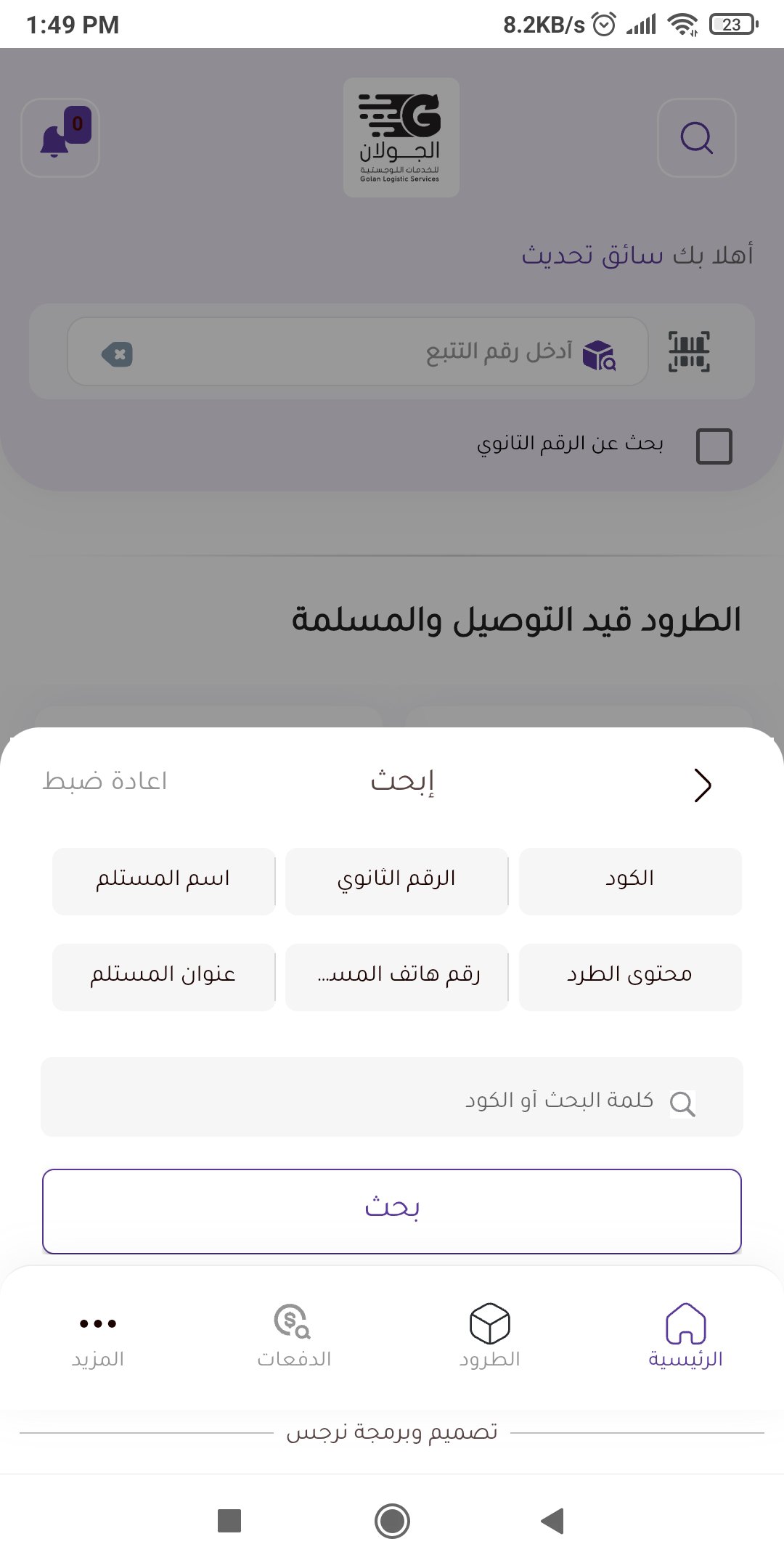Open Android recent apps square button
The height and width of the screenshot is (1568, 784).
click(x=229, y=1520)
